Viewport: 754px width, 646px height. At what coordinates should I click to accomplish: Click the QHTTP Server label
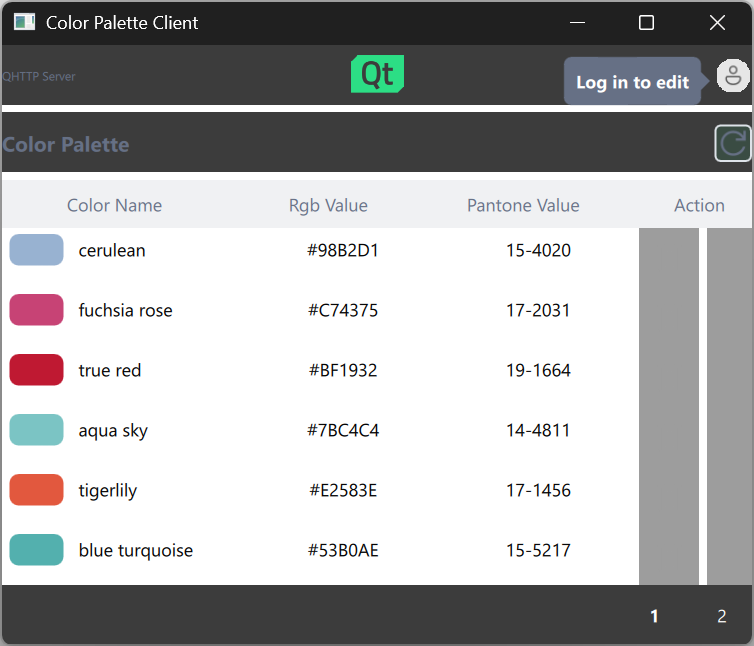[39, 77]
